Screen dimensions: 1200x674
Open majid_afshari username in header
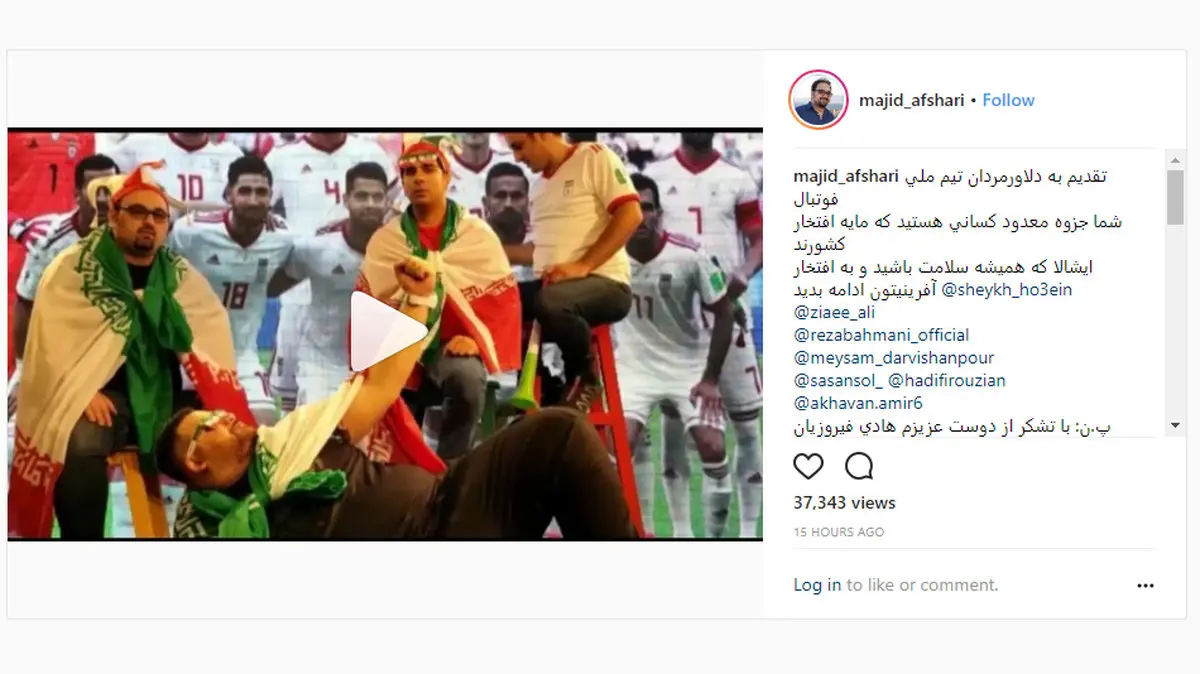[x=912, y=100]
